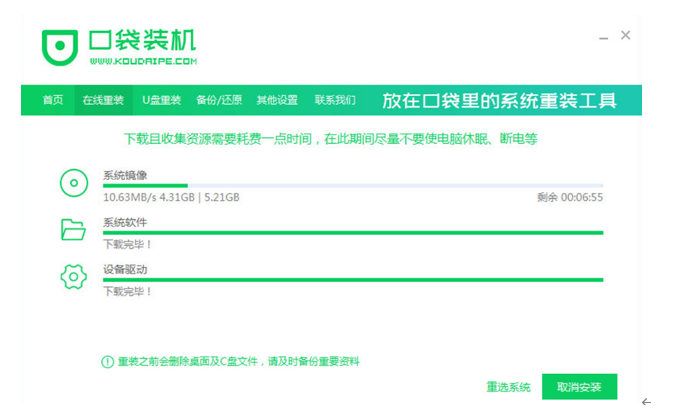Click the 设备驱动 completed progress bar
The width and height of the screenshot is (687, 413).
pos(352,279)
